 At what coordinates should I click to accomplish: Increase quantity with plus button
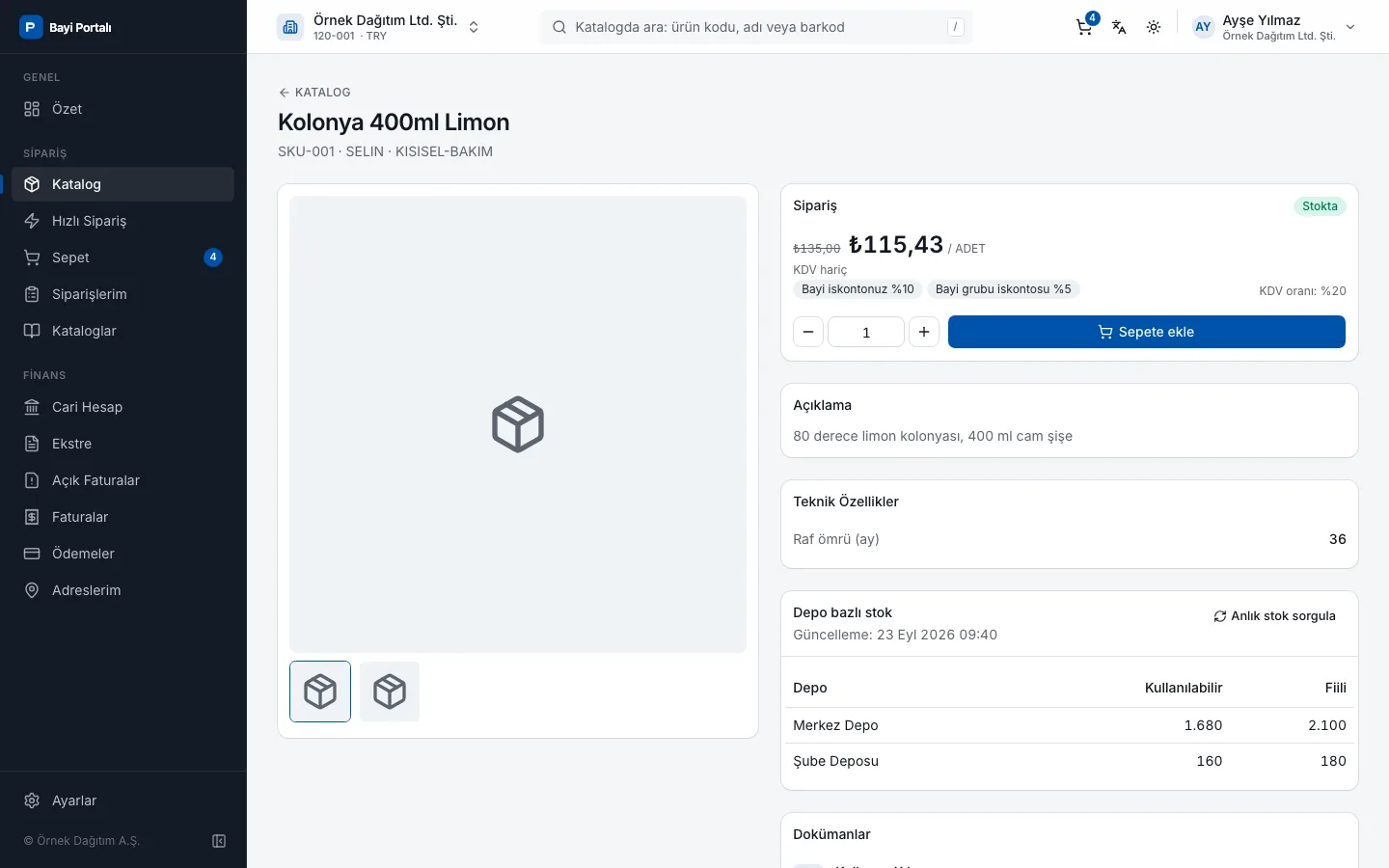point(924,332)
